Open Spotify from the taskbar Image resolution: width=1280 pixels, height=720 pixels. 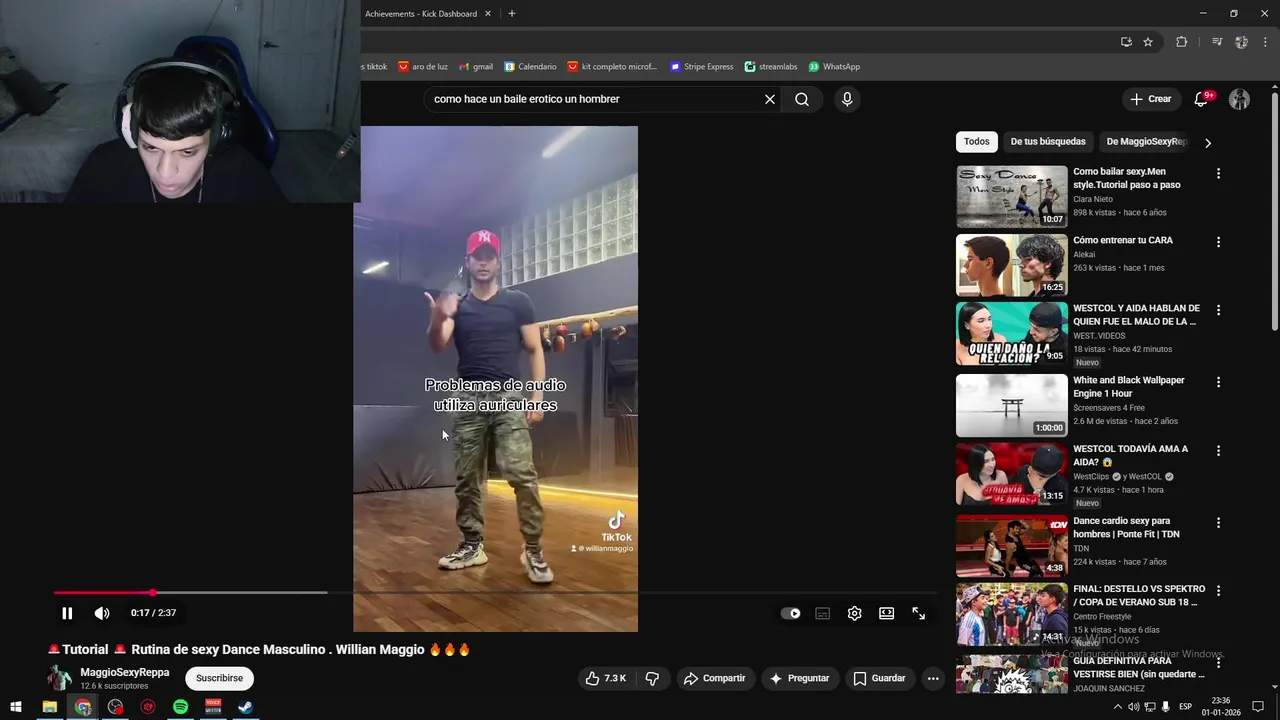pos(180,707)
